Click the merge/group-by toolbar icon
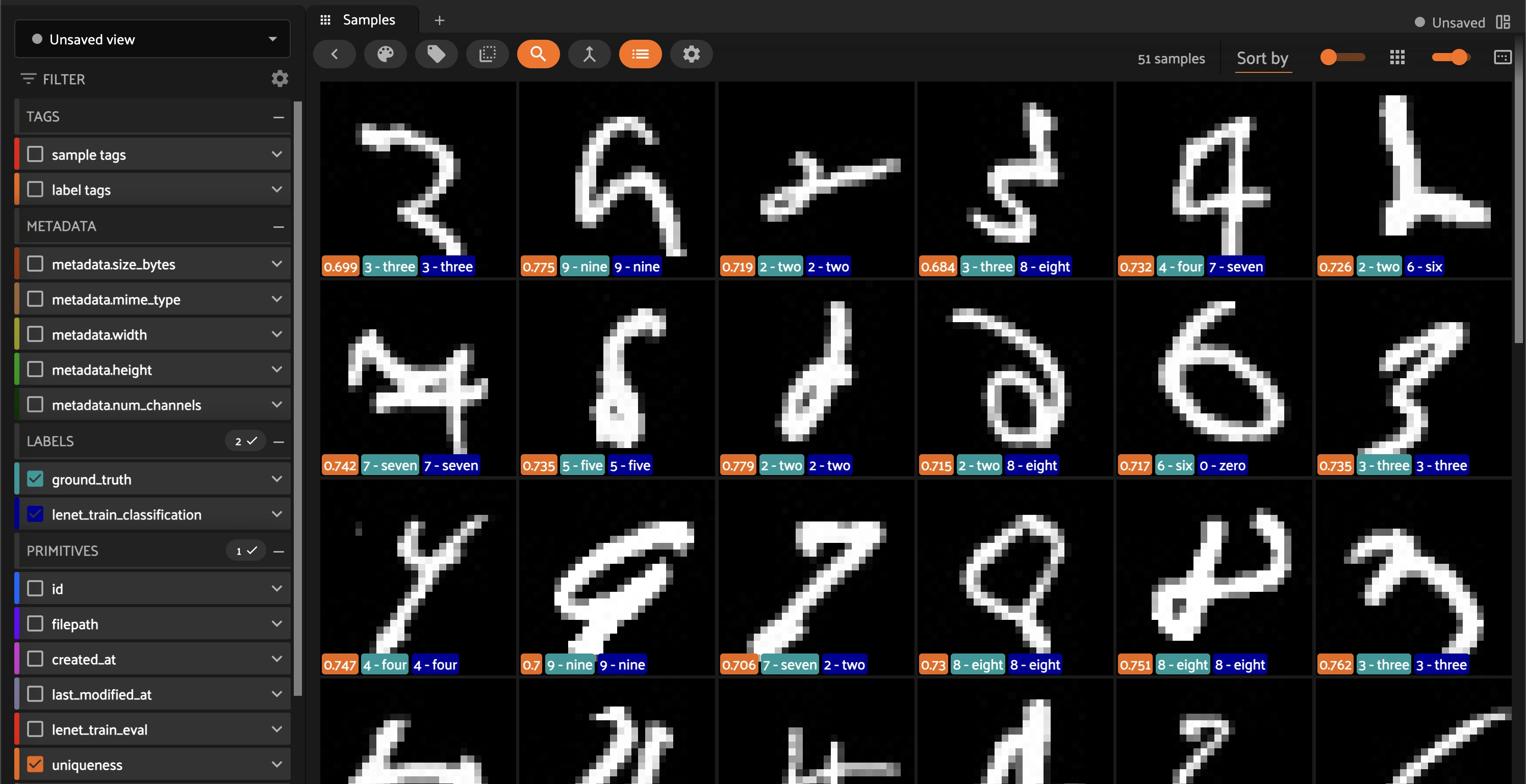This screenshot has width=1526, height=784. tap(589, 55)
